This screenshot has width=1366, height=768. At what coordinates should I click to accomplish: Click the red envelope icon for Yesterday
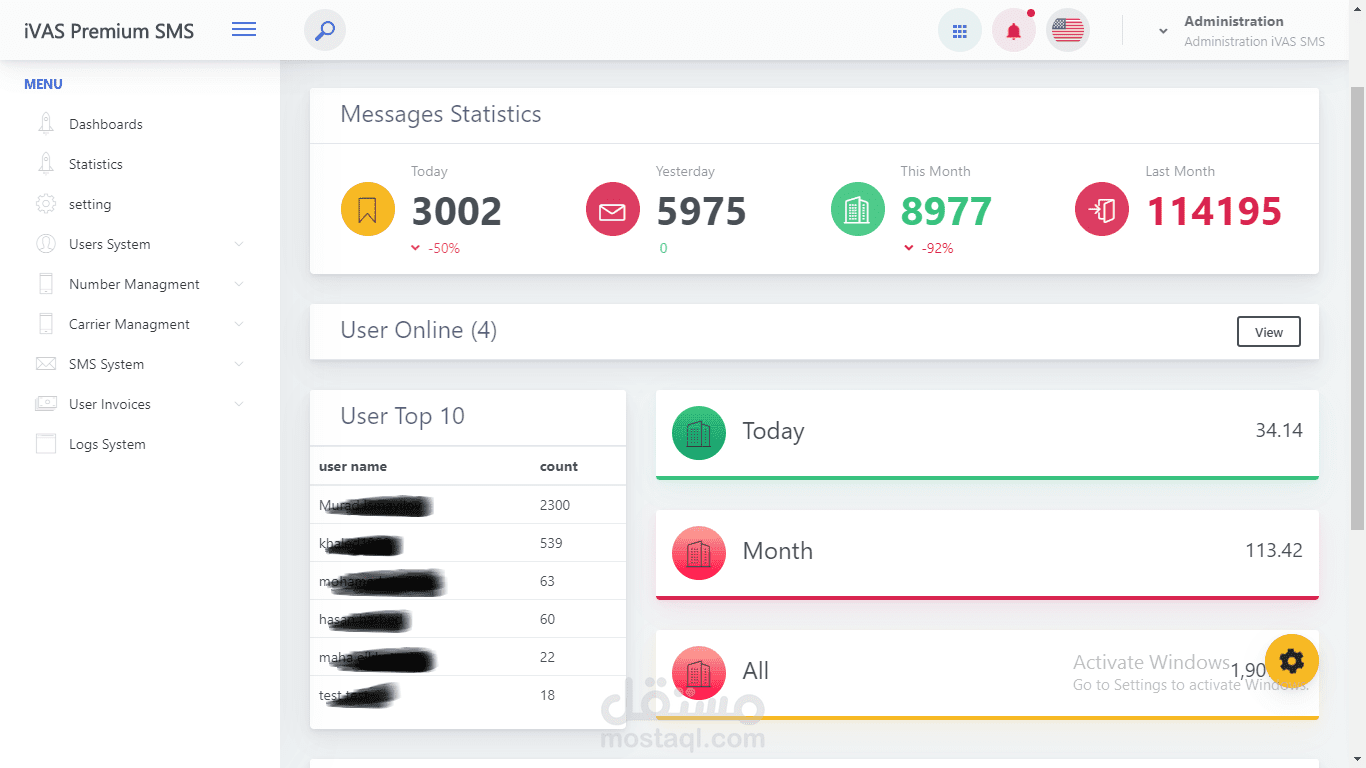(x=612, y=210)
